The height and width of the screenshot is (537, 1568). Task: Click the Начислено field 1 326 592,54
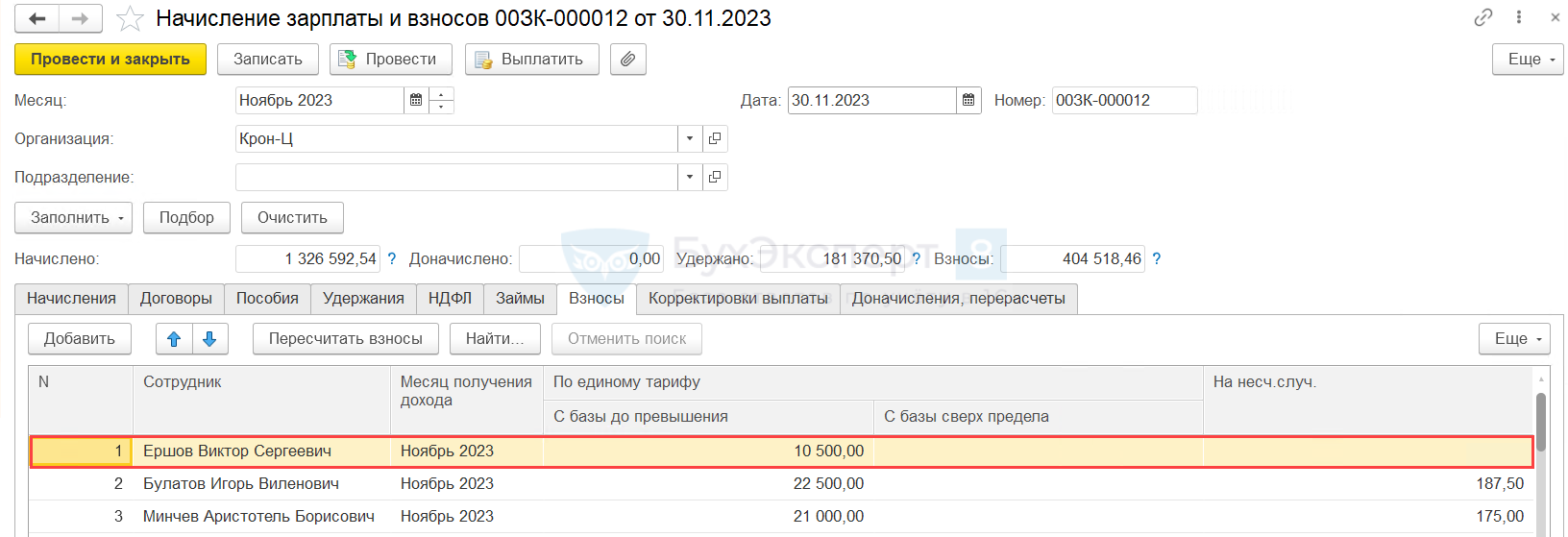[307, 258]
